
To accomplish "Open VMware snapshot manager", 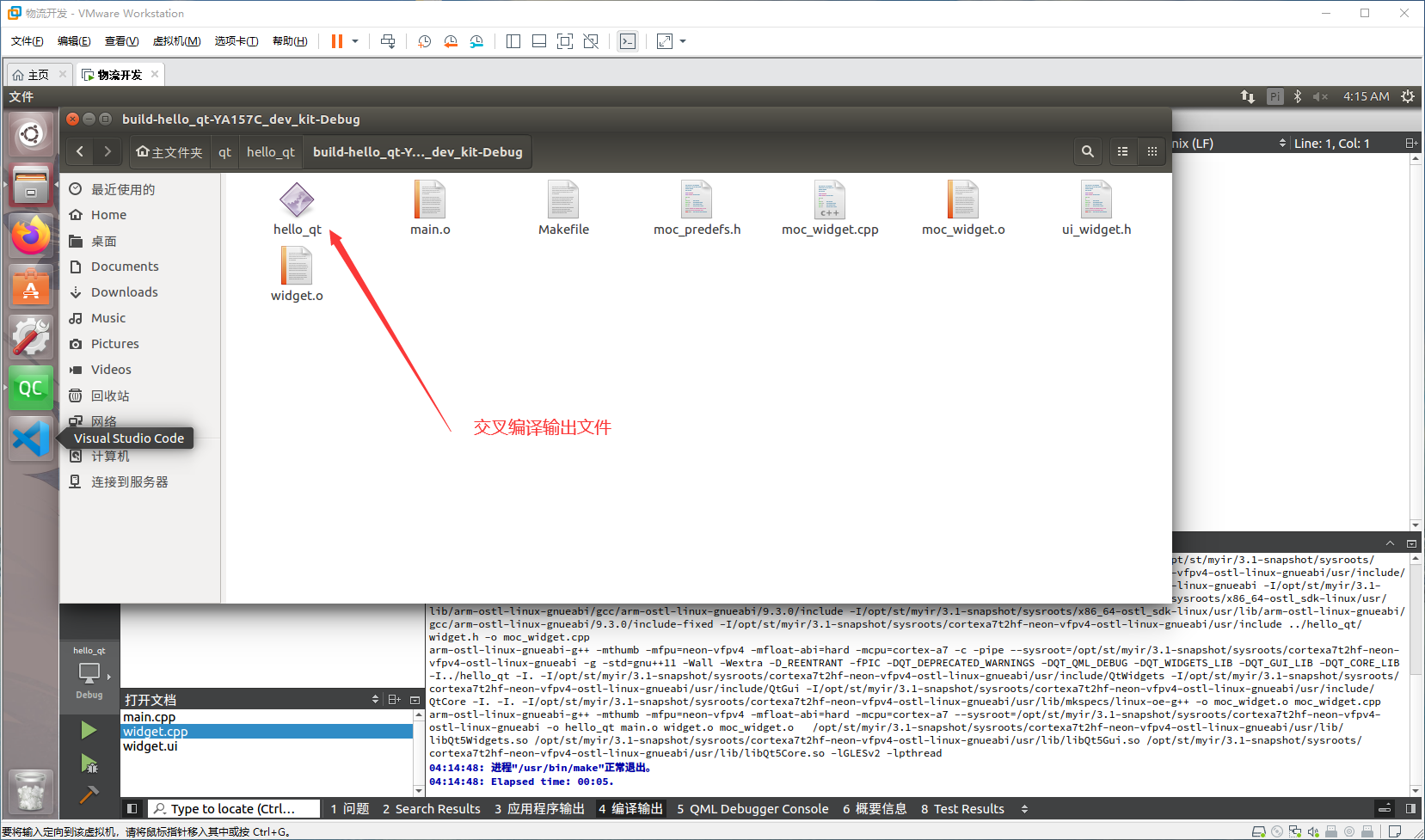I will 476,41.
